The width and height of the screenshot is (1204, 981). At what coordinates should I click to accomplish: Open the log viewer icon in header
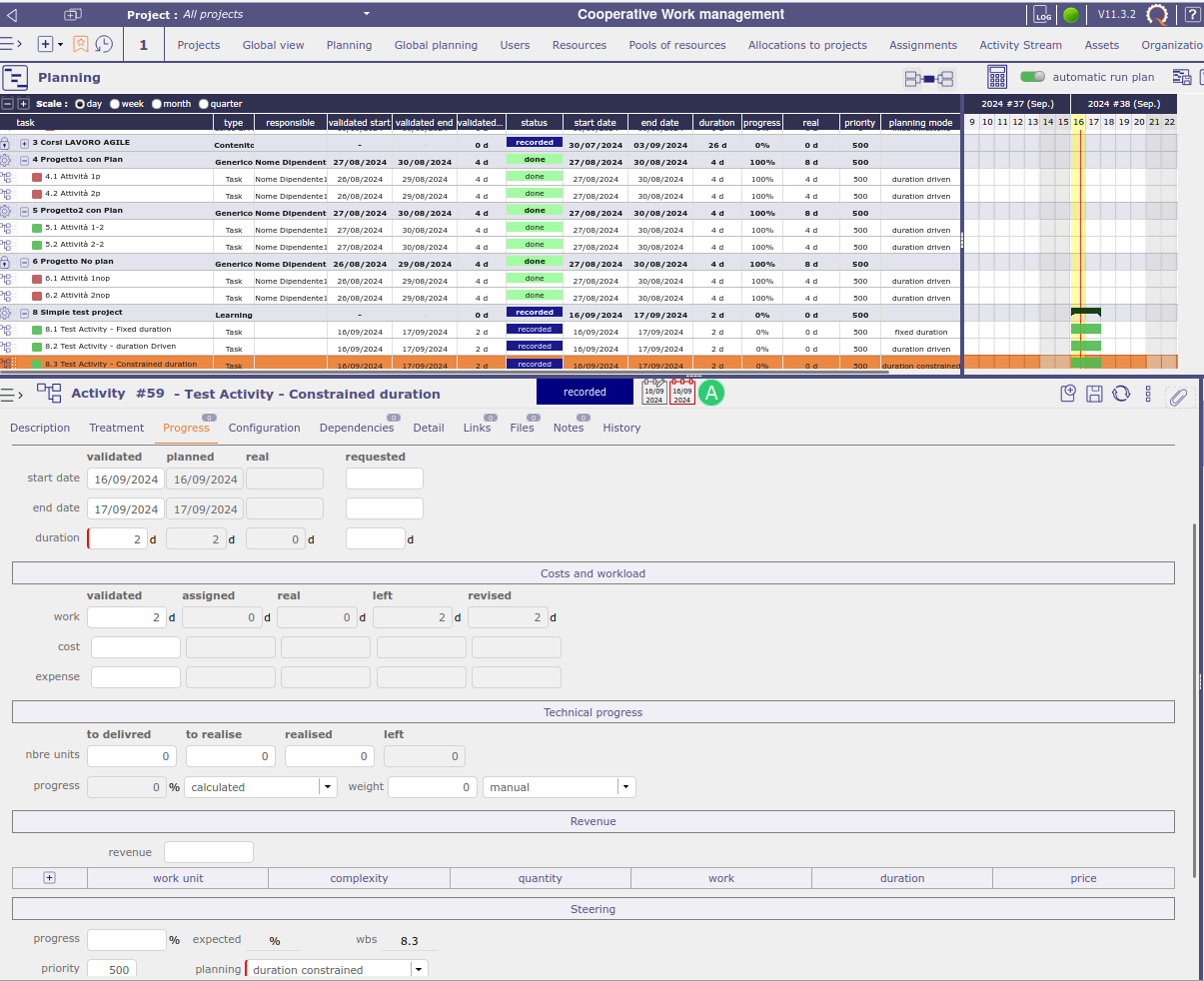(1042, 15)
